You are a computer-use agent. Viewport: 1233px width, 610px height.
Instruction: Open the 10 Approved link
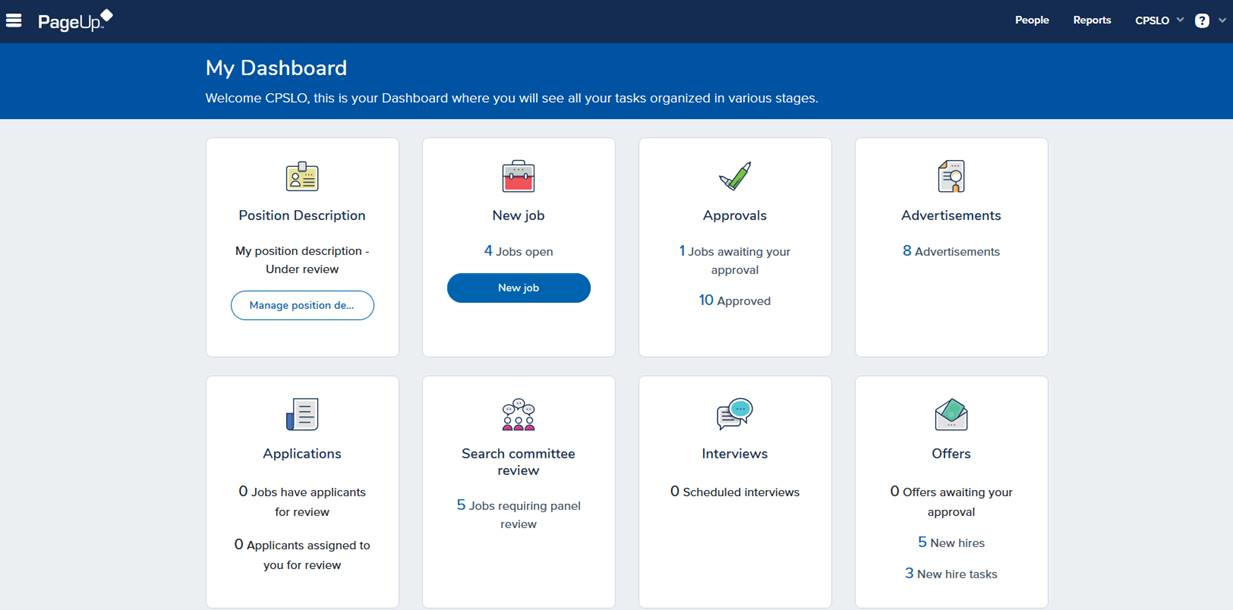(x=735, y=300)
